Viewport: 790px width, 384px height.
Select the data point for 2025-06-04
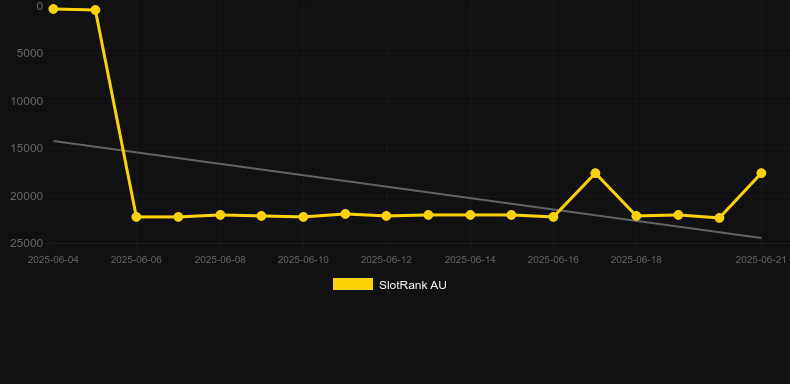coord(53,9)
